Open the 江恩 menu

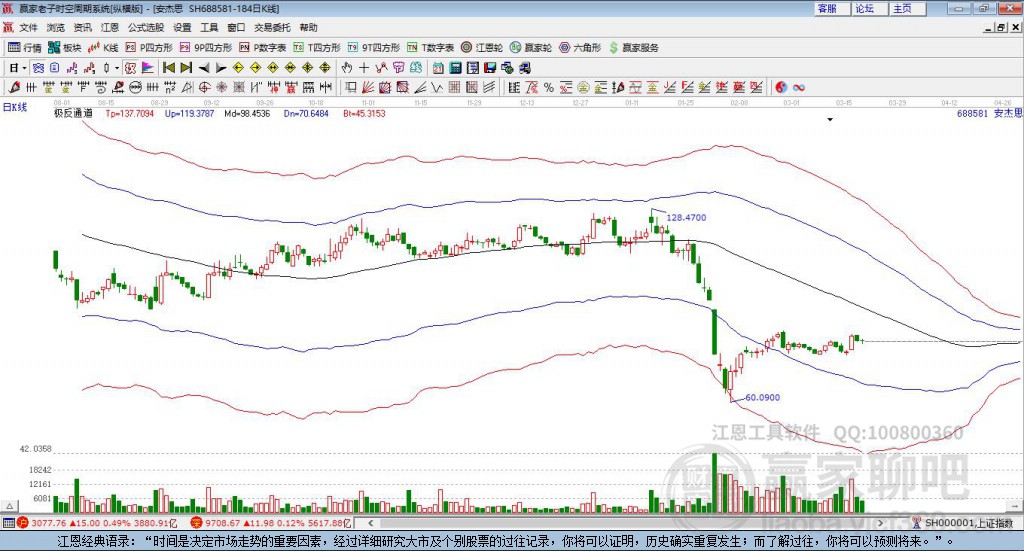click(110, 27)
